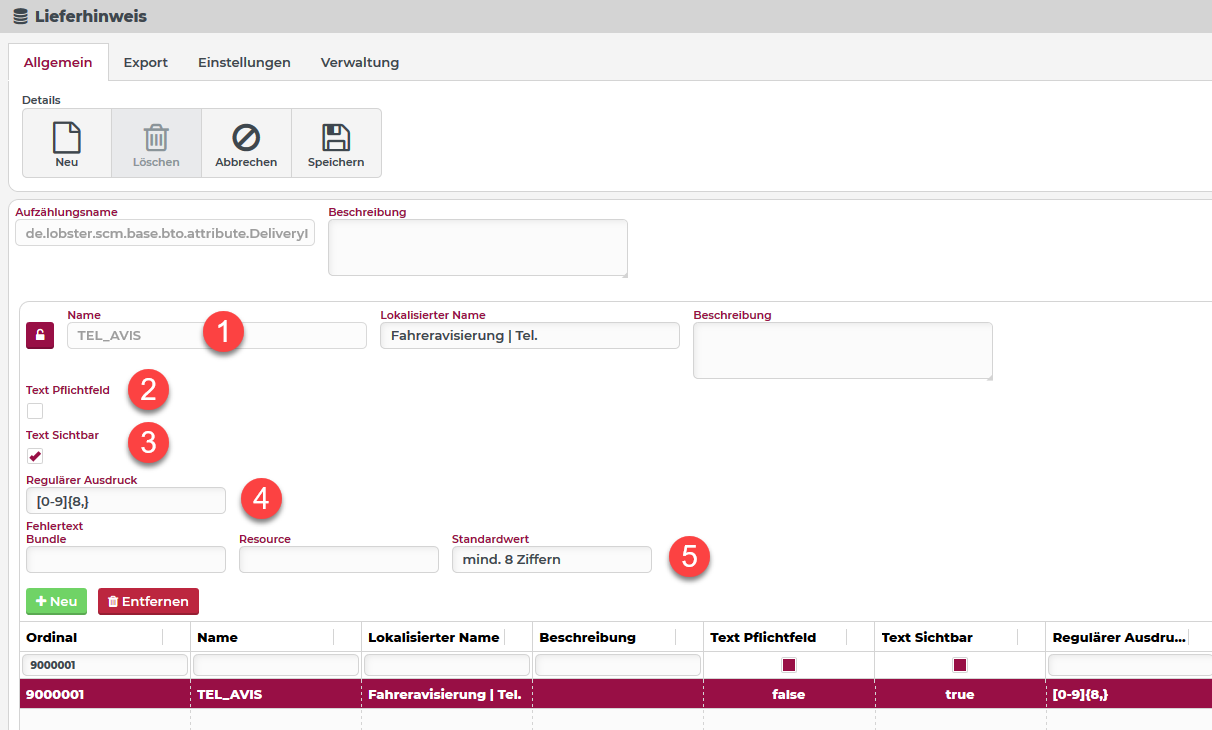Toggle the lock icon beside Name field

click(40, 336)
